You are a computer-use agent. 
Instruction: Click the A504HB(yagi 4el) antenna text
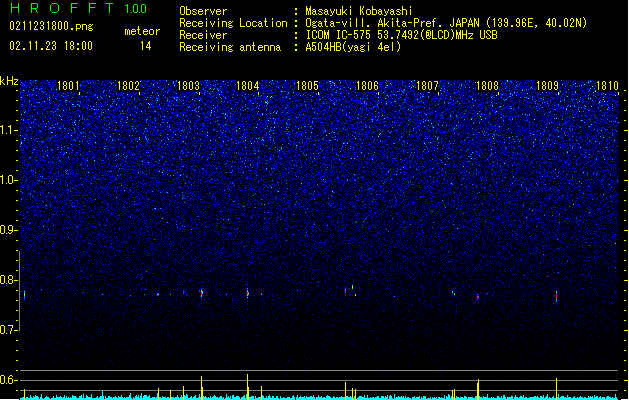(x=353, y=47)
